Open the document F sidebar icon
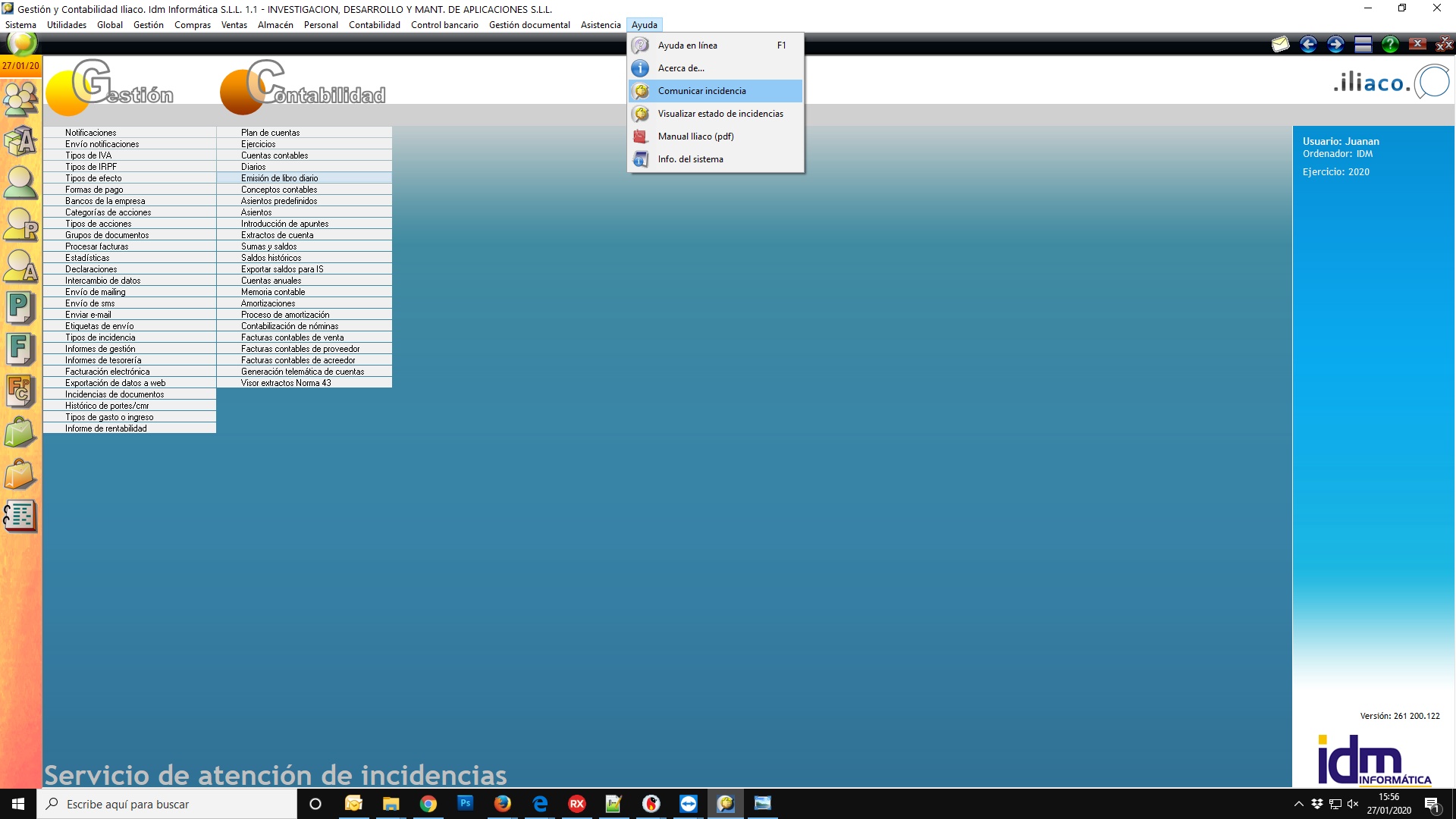This screenshot has width=1456, height=819. (20, 350)
